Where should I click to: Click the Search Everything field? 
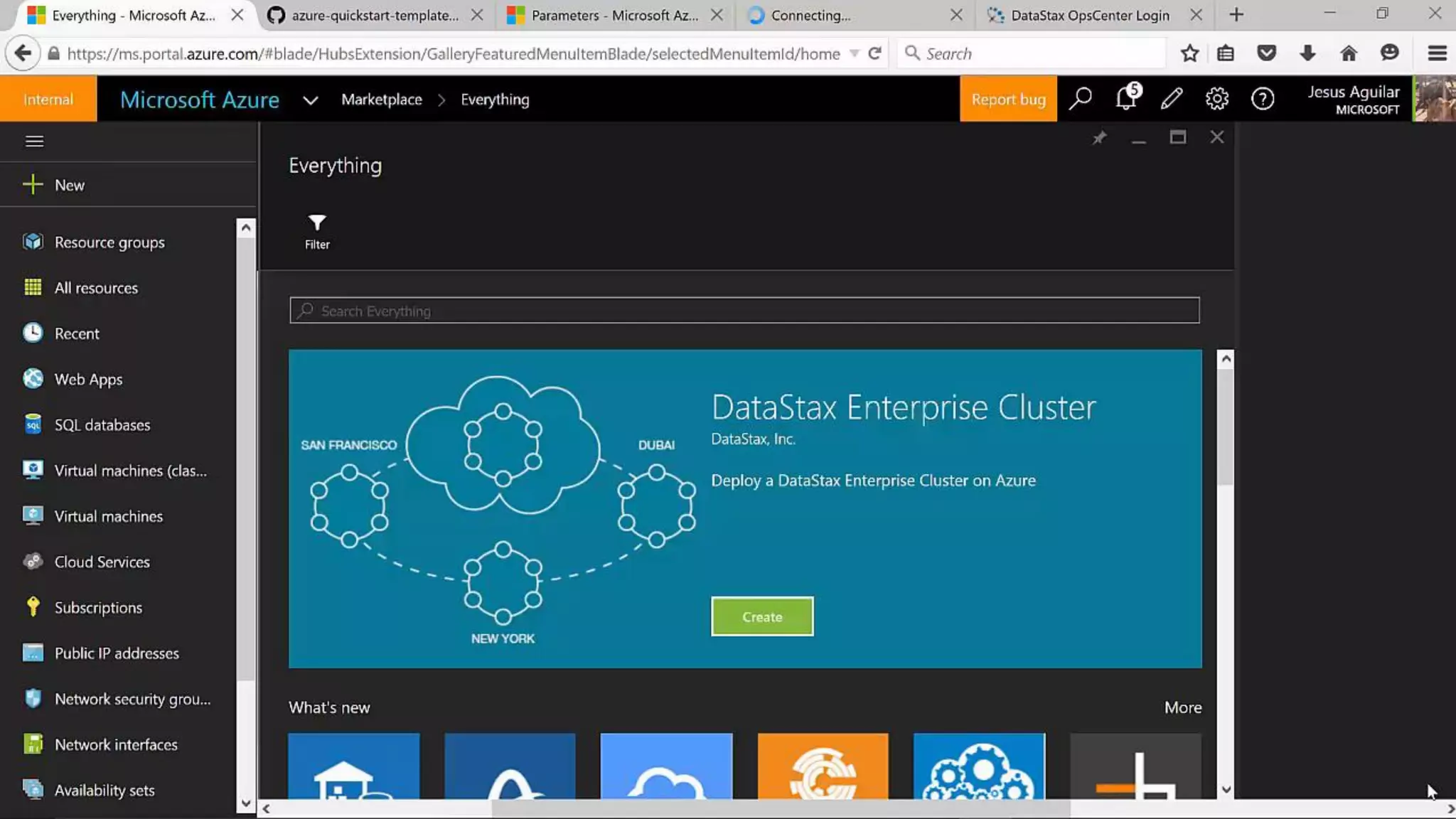pyautogui.click(x=744, y=311)
